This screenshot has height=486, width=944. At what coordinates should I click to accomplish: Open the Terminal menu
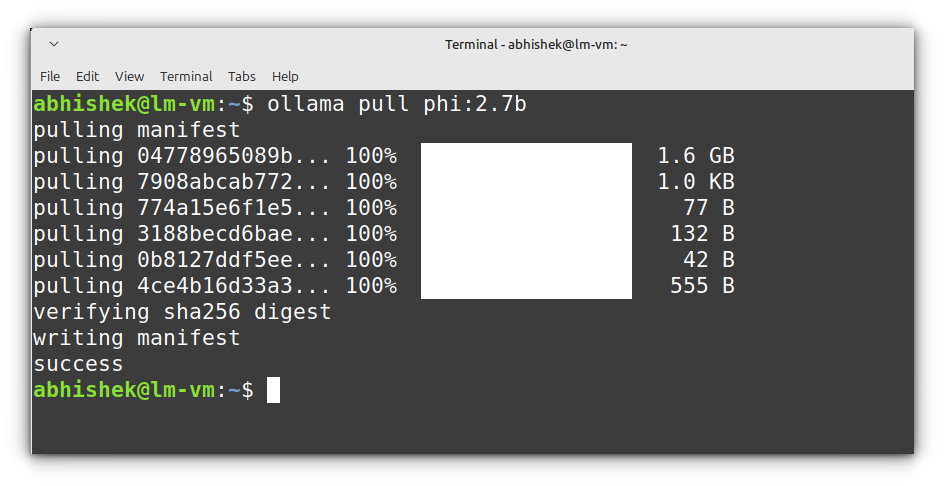coord(186,76)
